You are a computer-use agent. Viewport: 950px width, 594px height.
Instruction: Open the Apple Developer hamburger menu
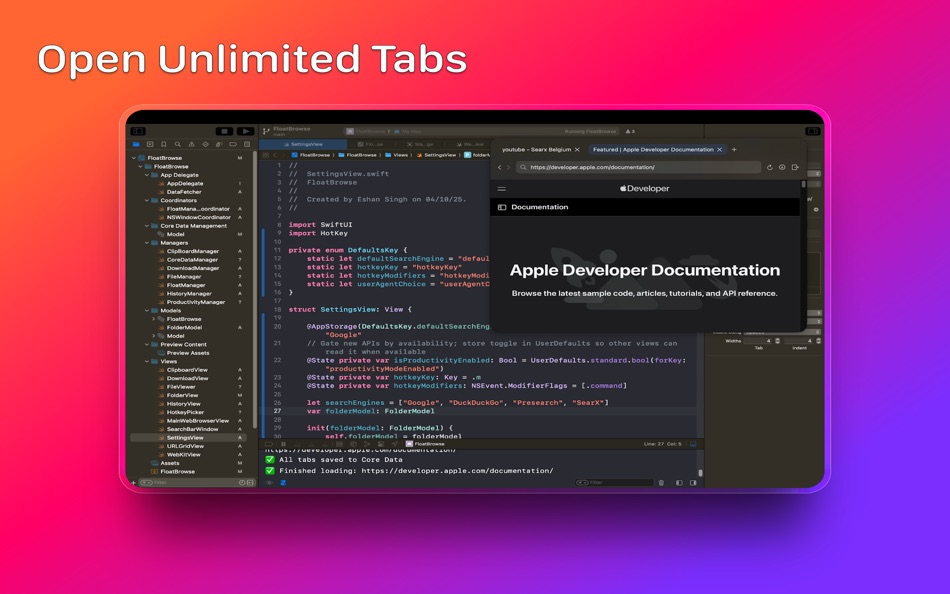(x=502, y=189)
